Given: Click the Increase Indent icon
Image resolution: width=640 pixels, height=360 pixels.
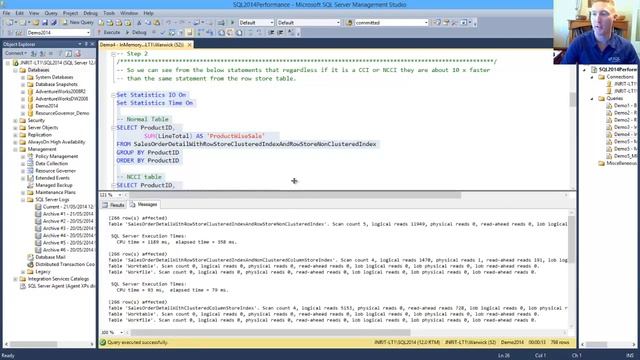Looking at the screenshot, I should pos(280,32).
